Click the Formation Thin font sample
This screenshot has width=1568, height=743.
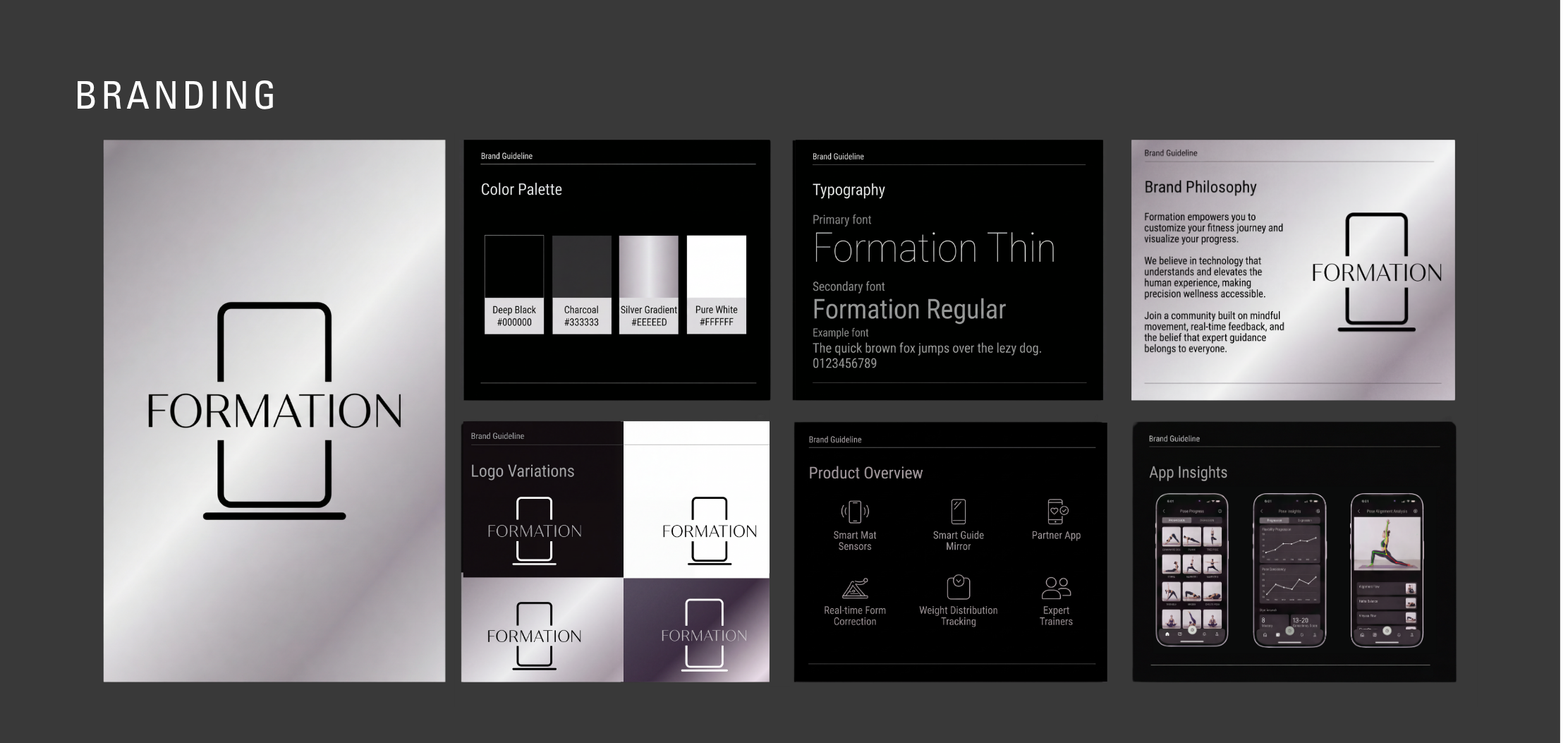pos(934,248)
